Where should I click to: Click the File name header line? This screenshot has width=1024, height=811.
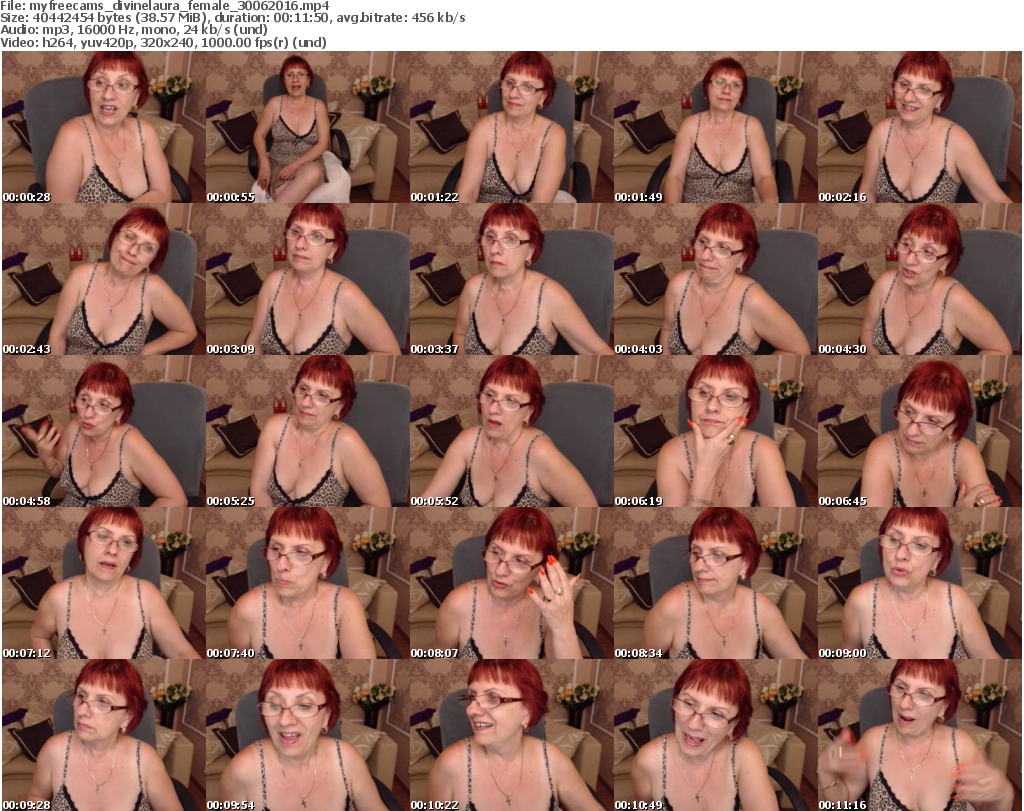click(x=165, y=6)
